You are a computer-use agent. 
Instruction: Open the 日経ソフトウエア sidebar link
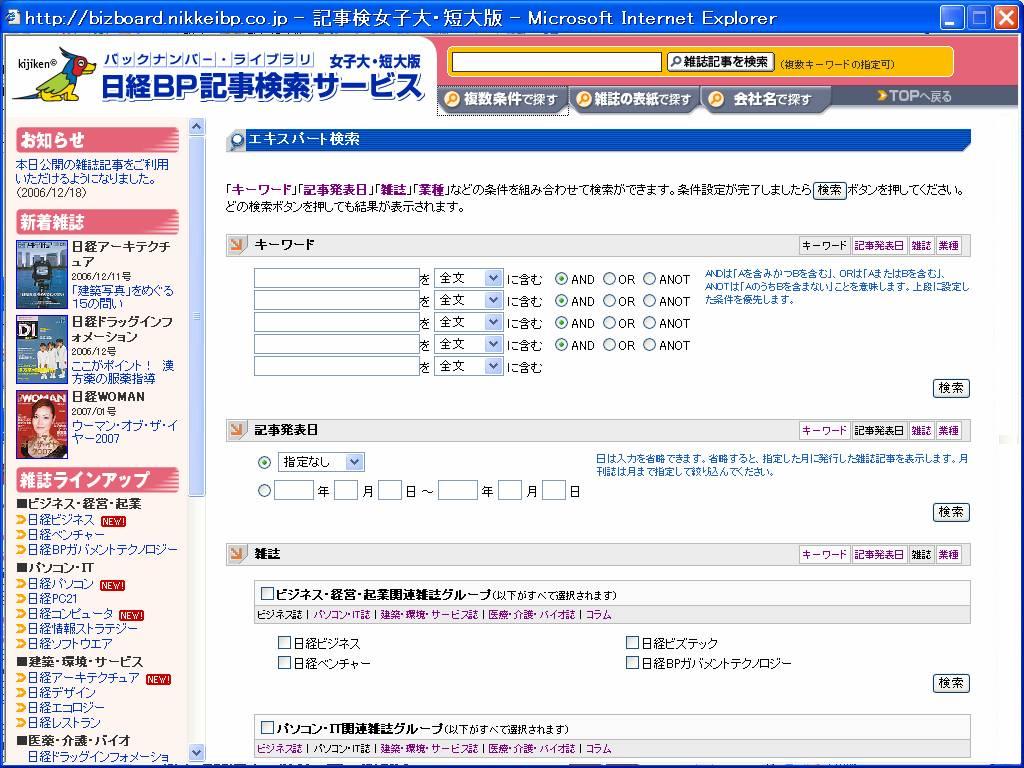pos(70,644)
